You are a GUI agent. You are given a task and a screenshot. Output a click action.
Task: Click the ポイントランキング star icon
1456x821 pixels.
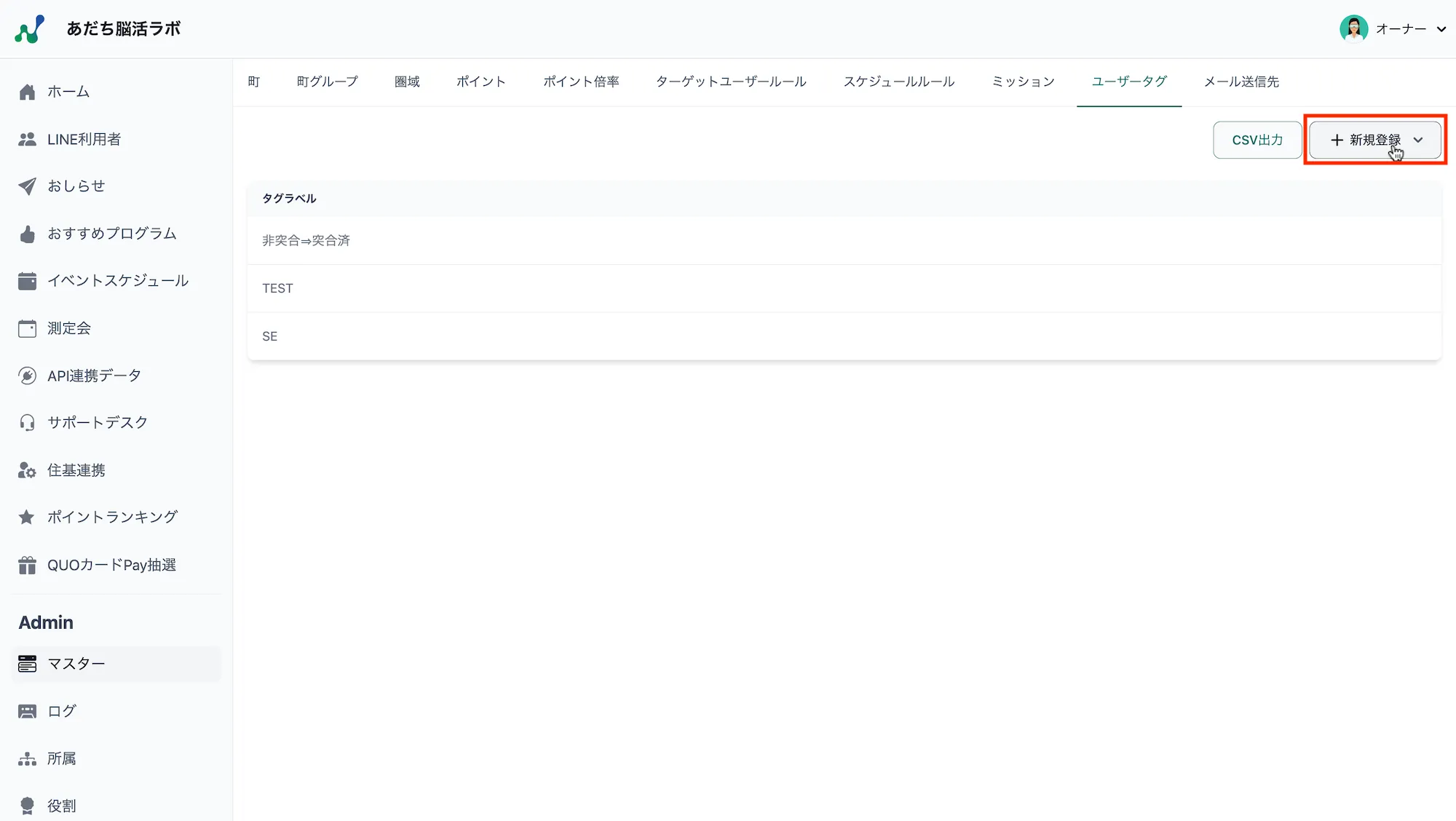27,517
